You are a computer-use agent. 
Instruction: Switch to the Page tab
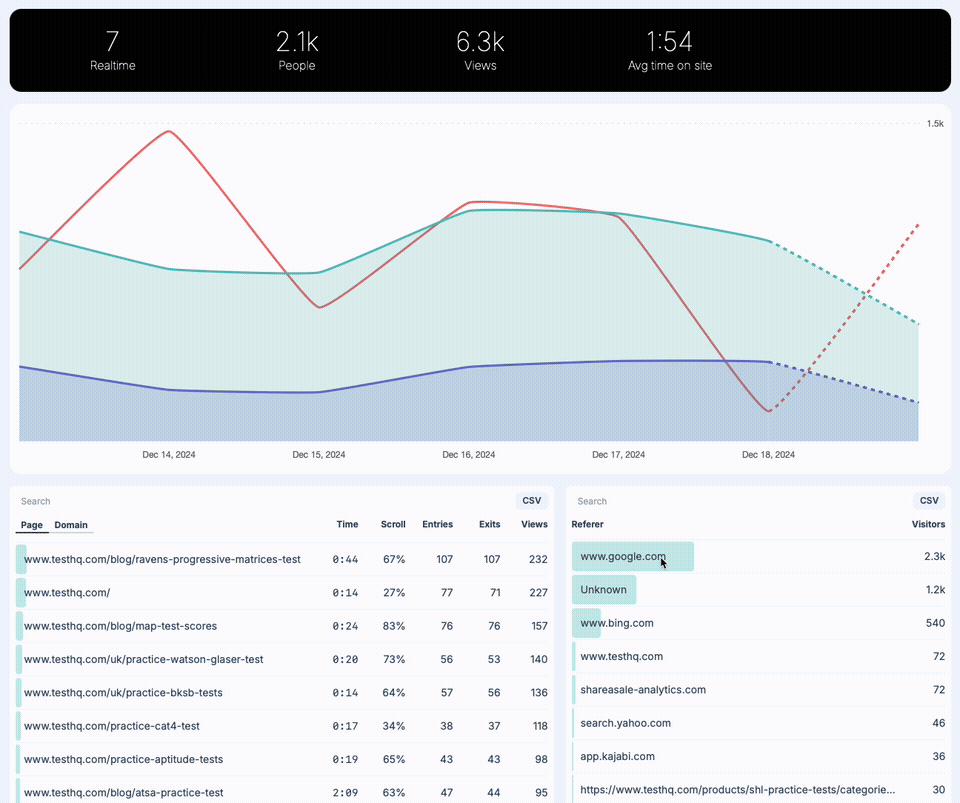pos(31,525)
